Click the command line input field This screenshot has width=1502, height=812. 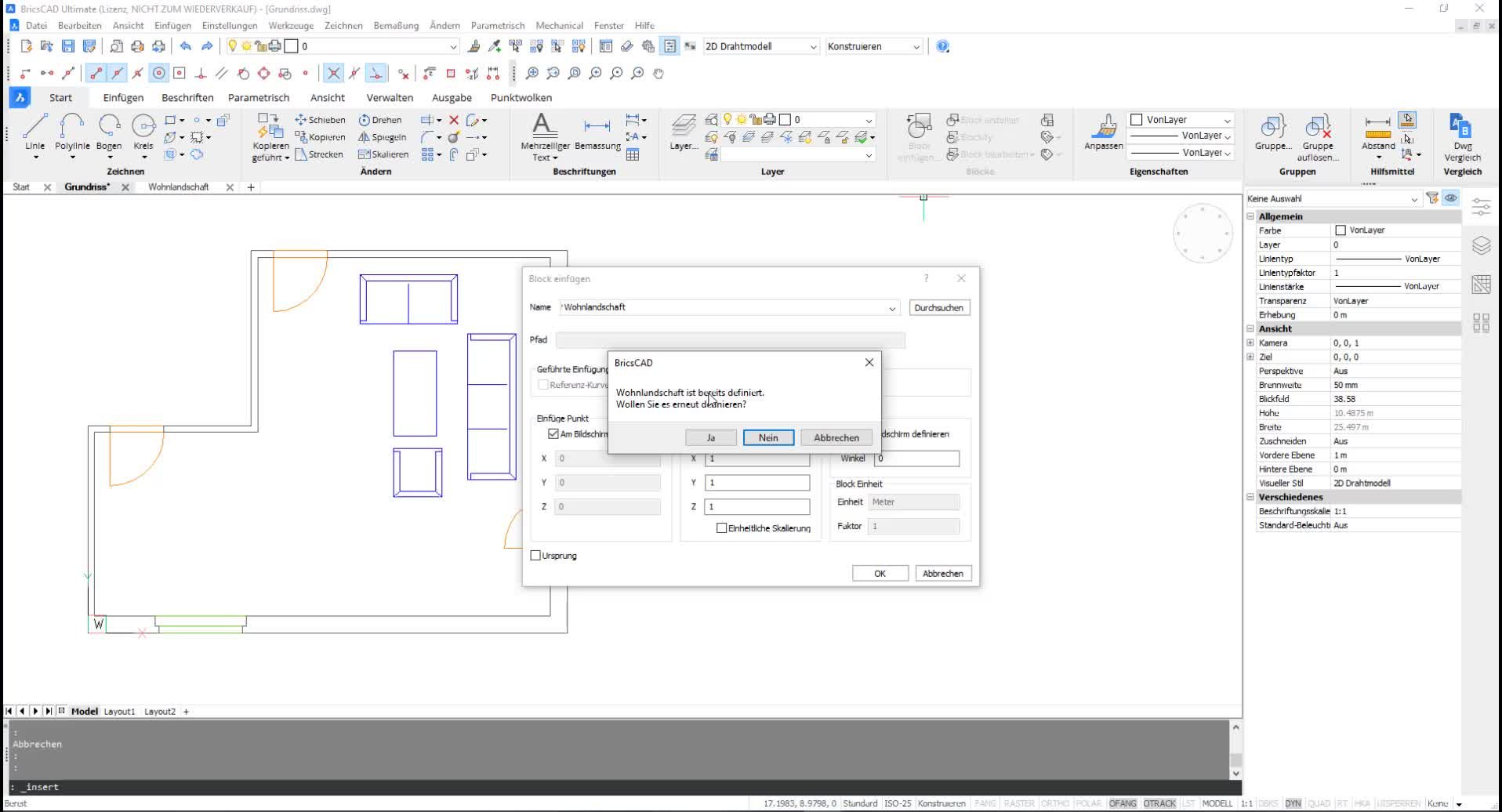click(619, 787)
